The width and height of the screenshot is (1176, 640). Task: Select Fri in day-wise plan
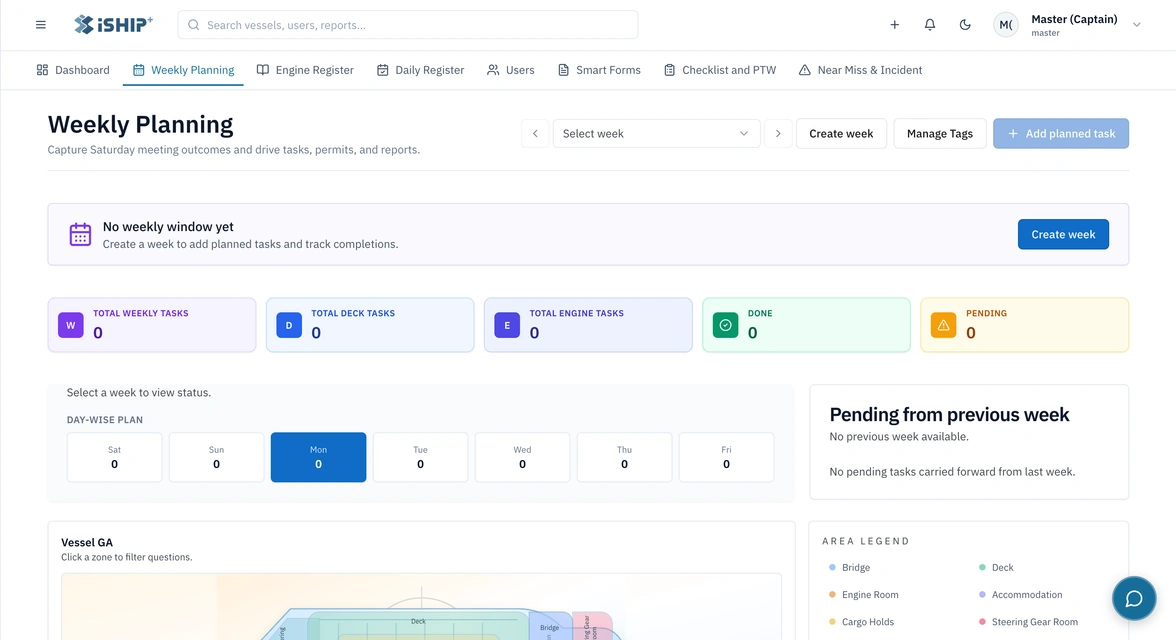click(x=726, y=457)
